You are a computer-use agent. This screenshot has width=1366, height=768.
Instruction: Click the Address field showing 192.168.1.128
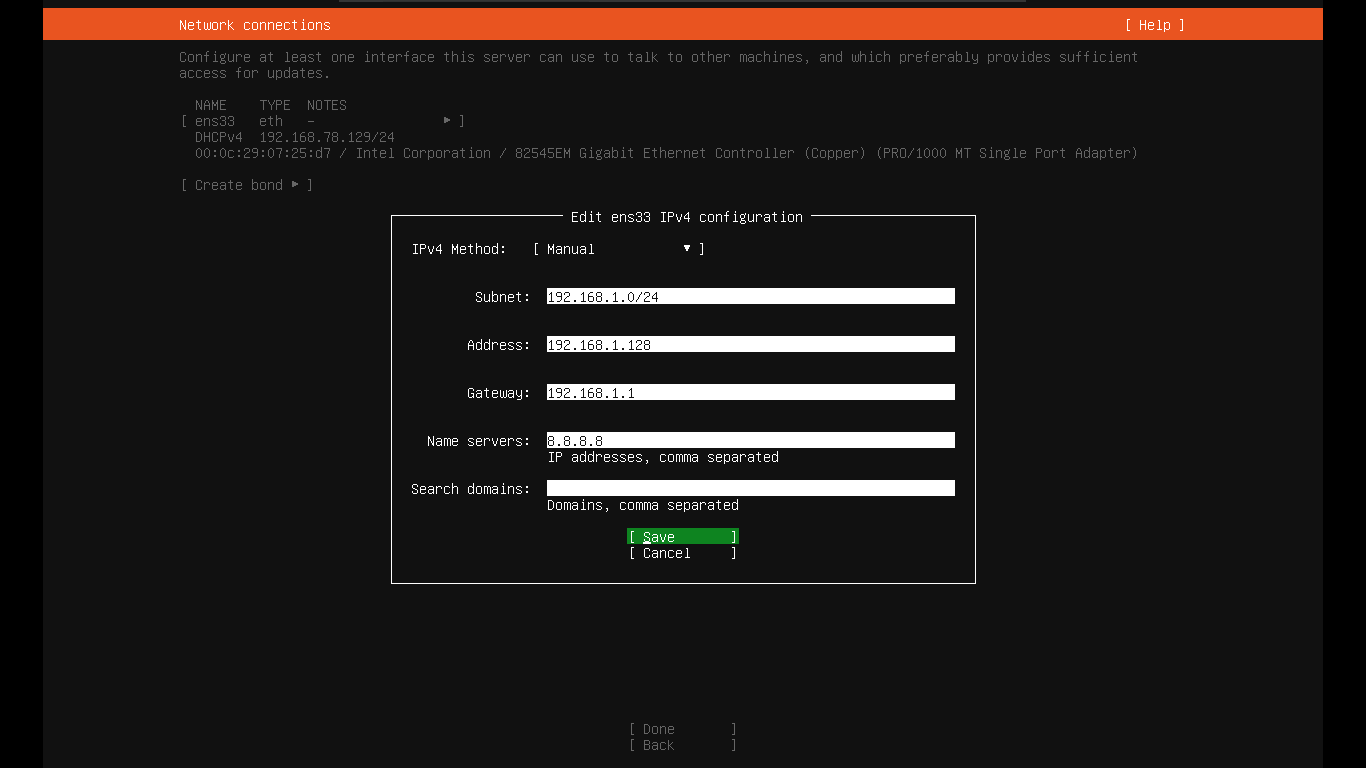[750, 344]
